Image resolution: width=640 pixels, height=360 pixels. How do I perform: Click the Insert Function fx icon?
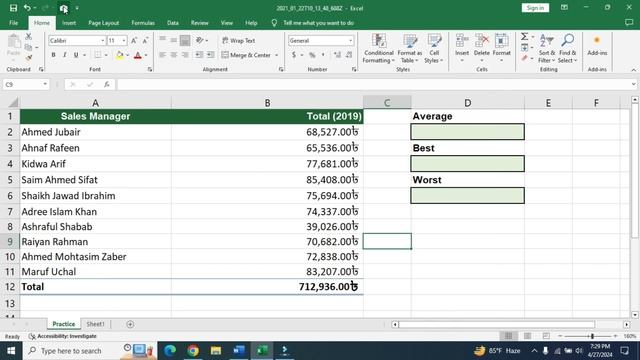(107, 84)
